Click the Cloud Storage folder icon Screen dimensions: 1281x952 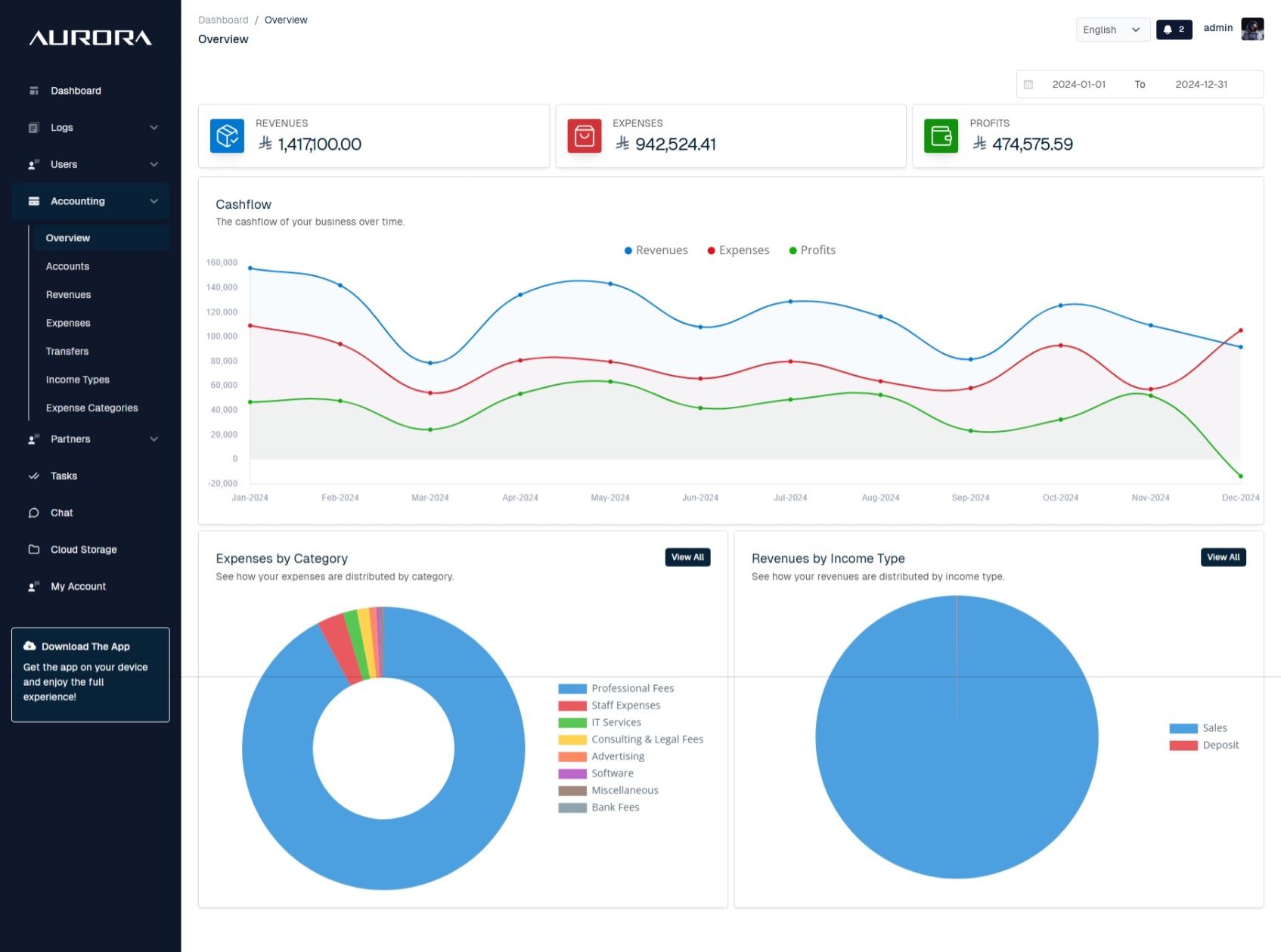click(34, 550)
